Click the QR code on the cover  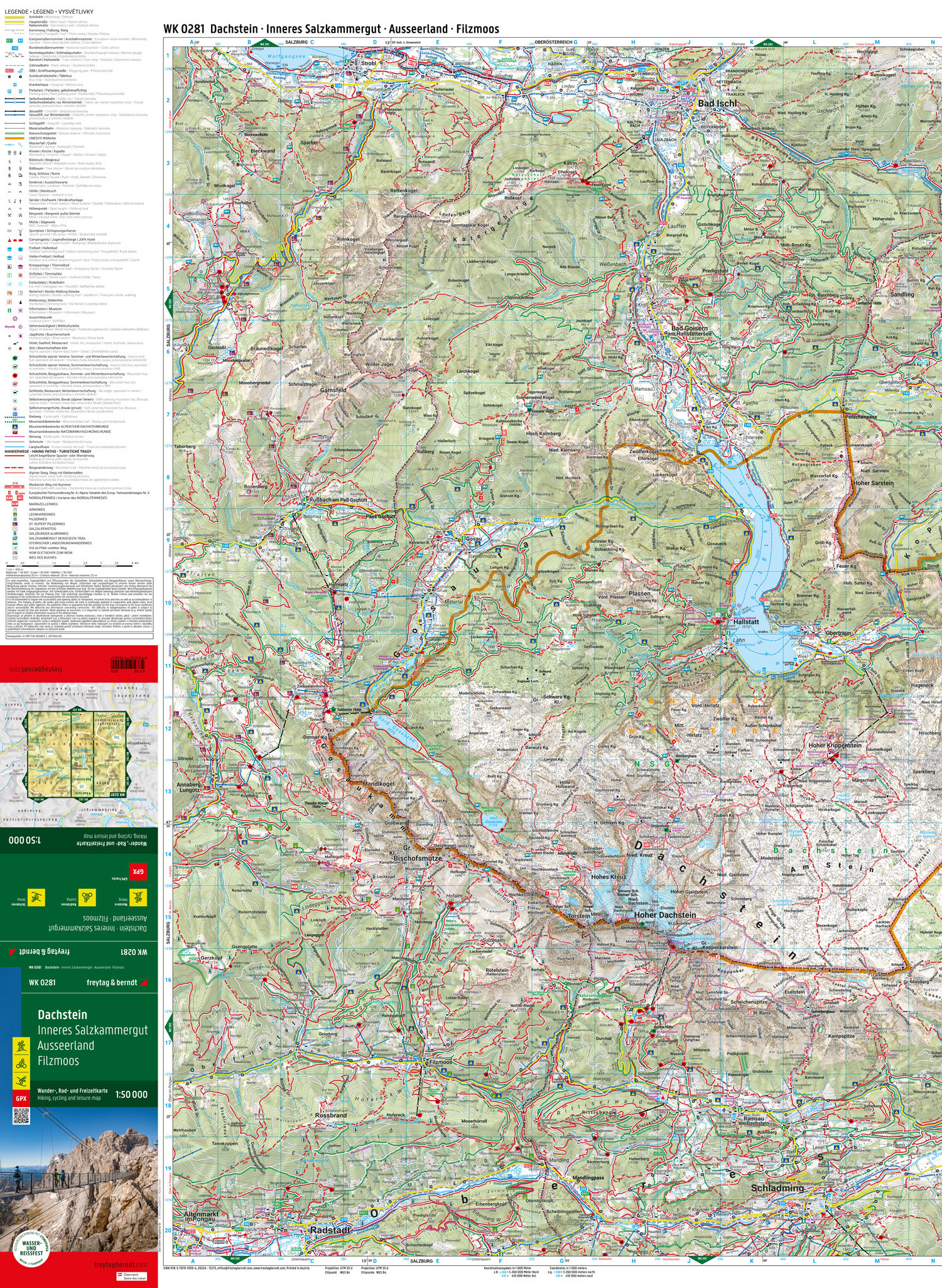(x=21, y=1116)
